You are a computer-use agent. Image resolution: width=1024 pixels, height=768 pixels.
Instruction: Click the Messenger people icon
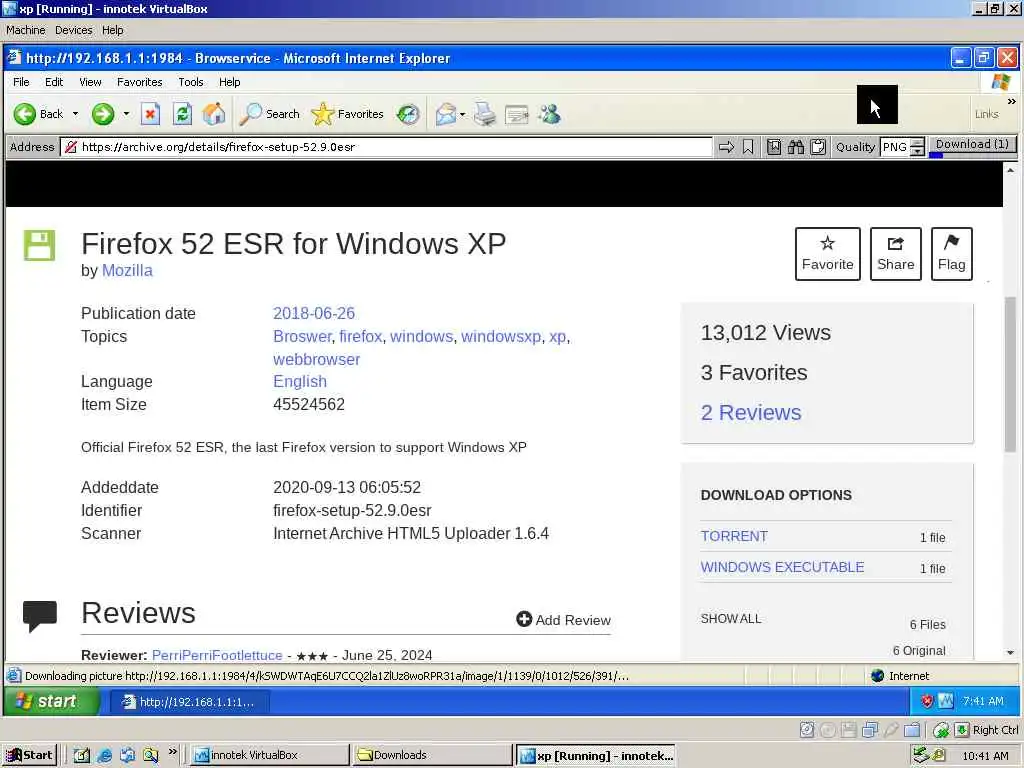point(549,114)
